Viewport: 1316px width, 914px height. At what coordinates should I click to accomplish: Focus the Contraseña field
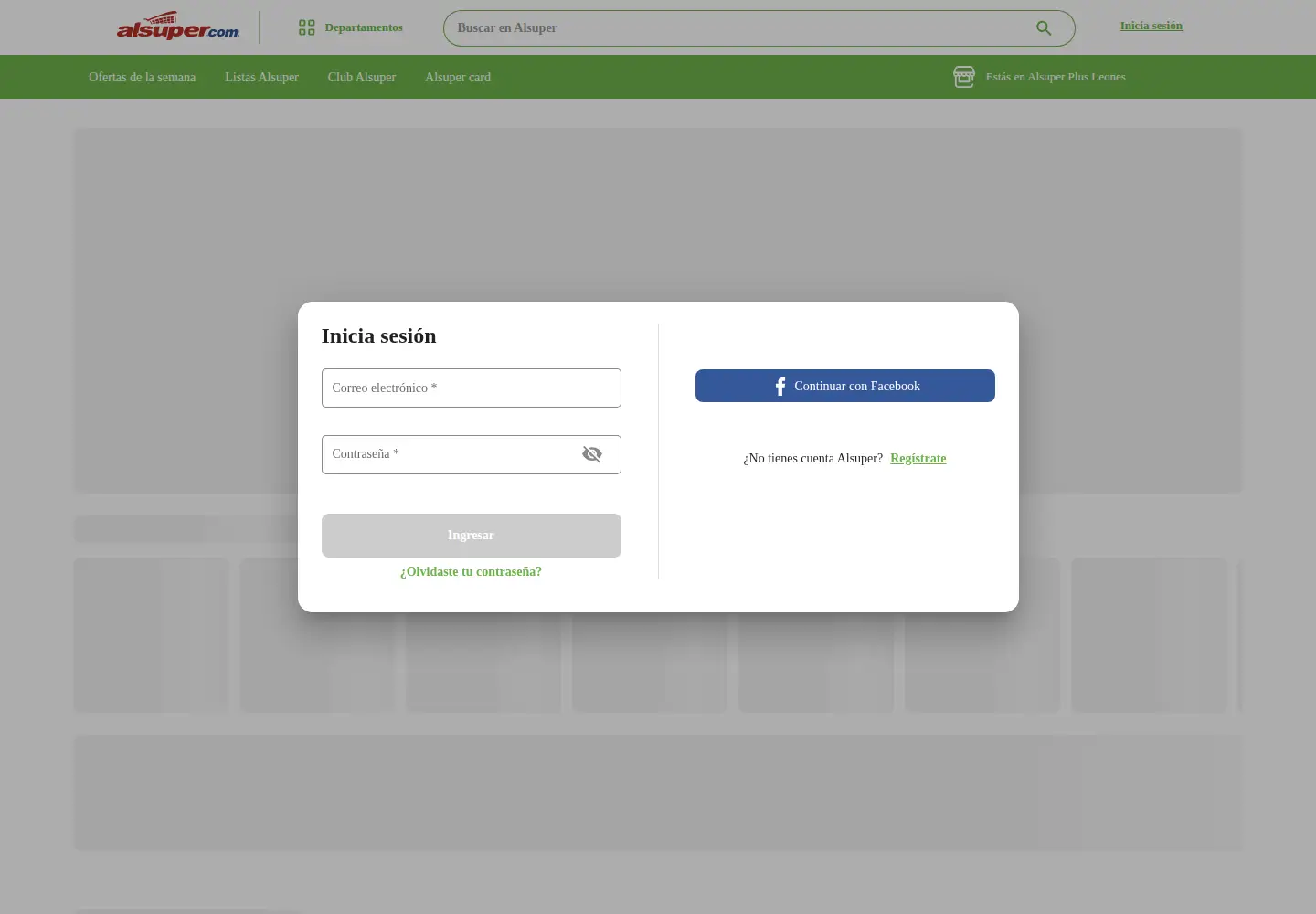pyautogui.click(x=472, y=455)
